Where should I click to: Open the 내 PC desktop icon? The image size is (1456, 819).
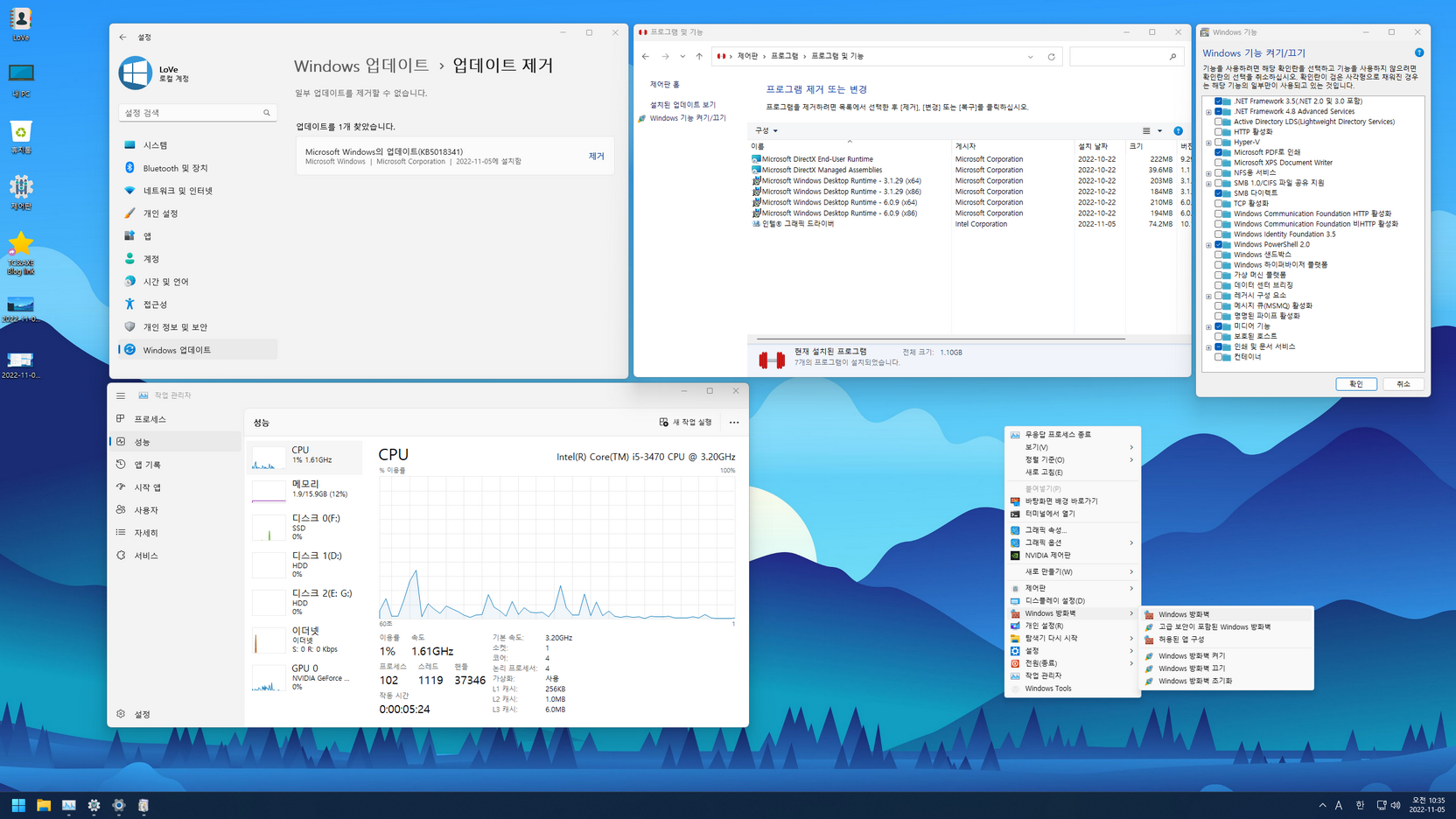pyautogui.click(x=21, y=79)
